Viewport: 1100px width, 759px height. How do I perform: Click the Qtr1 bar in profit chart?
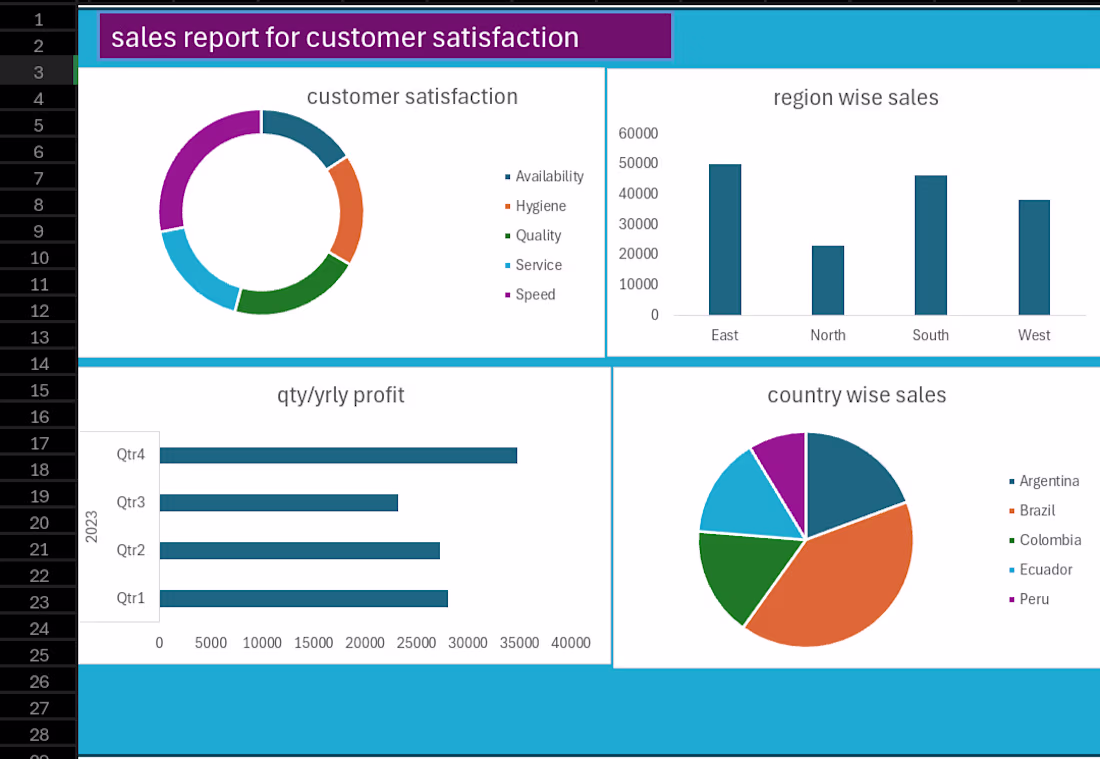pos(304,598)
